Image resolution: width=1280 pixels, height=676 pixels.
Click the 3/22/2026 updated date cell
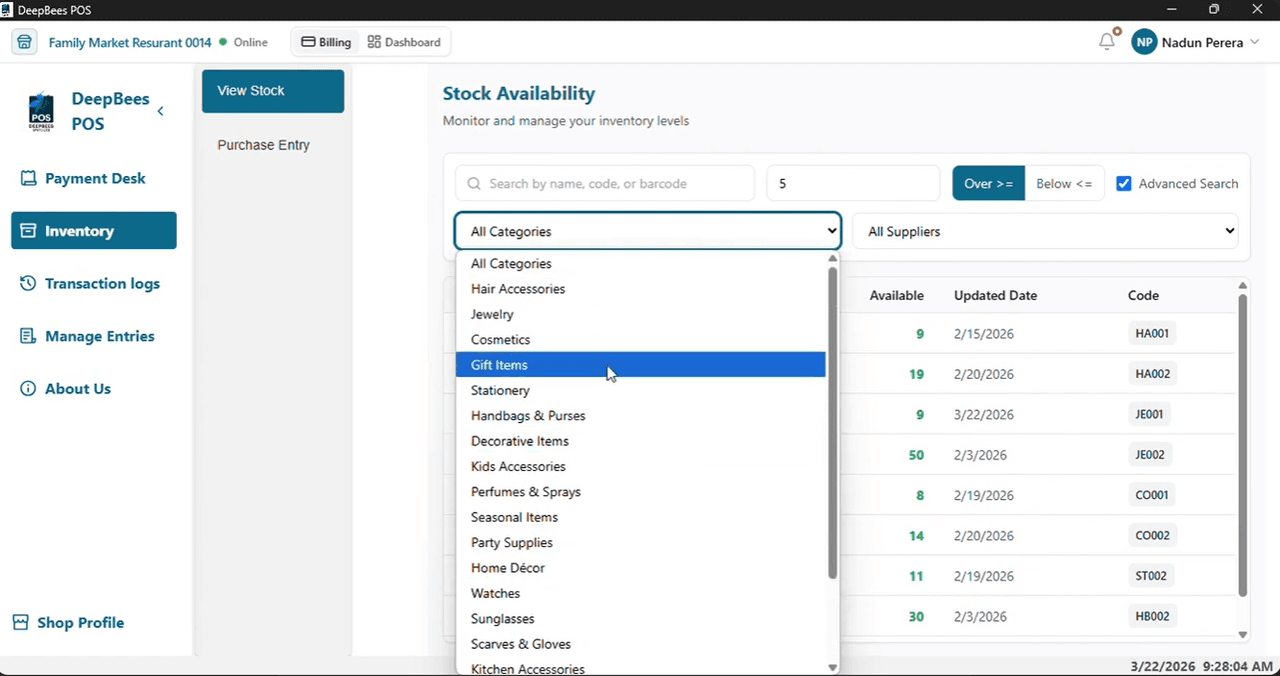click(984, 415)
